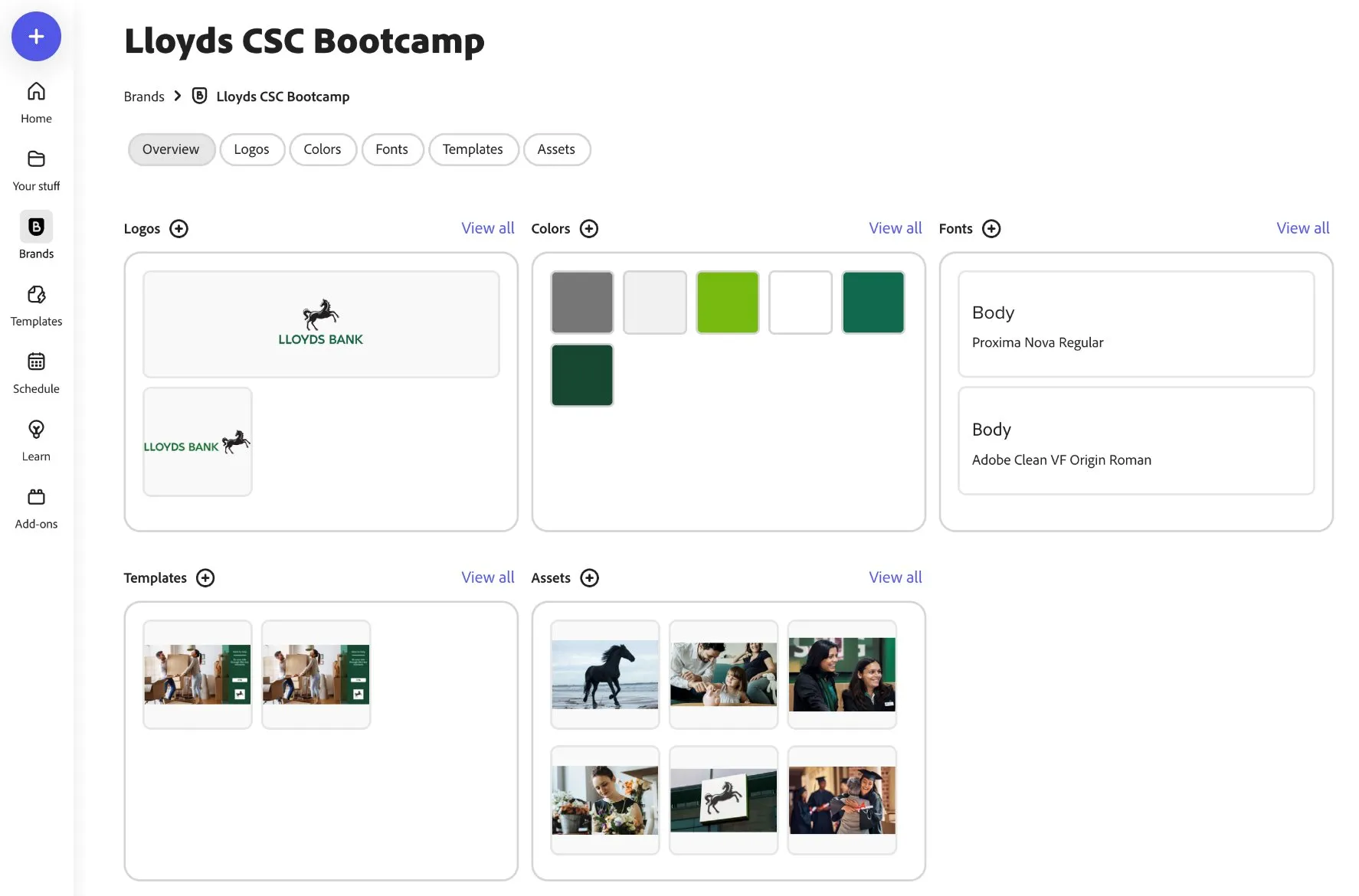Screen dimensions: 1359x896
Task: View all logos link
Action: [488, 228]
